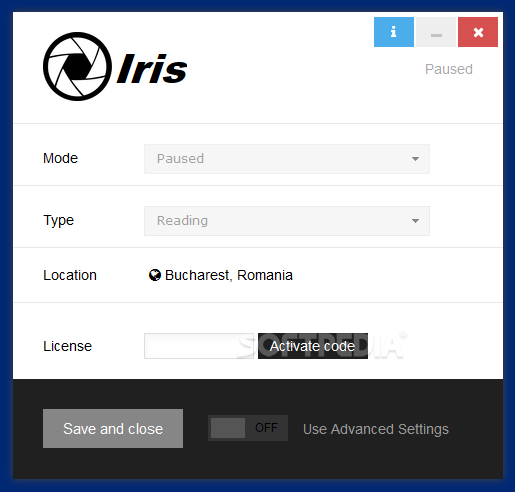Click the Paused status text under window buttons
The width and height of the screenshot is (515, 492).
(x=449, y=69)
